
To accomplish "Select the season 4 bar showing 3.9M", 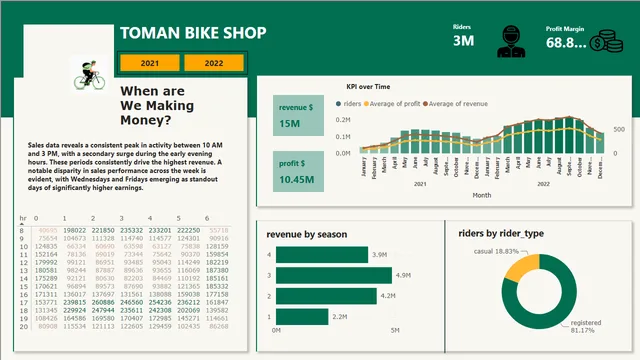I will [x=322, y=255].
